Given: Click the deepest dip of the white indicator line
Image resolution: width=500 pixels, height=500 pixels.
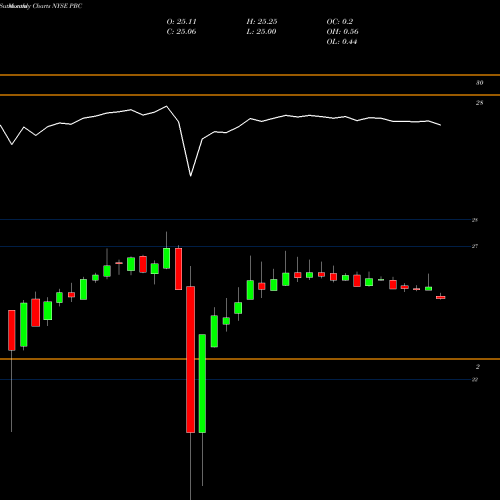Looking at the screenshot, I should (x=191, y=176).
